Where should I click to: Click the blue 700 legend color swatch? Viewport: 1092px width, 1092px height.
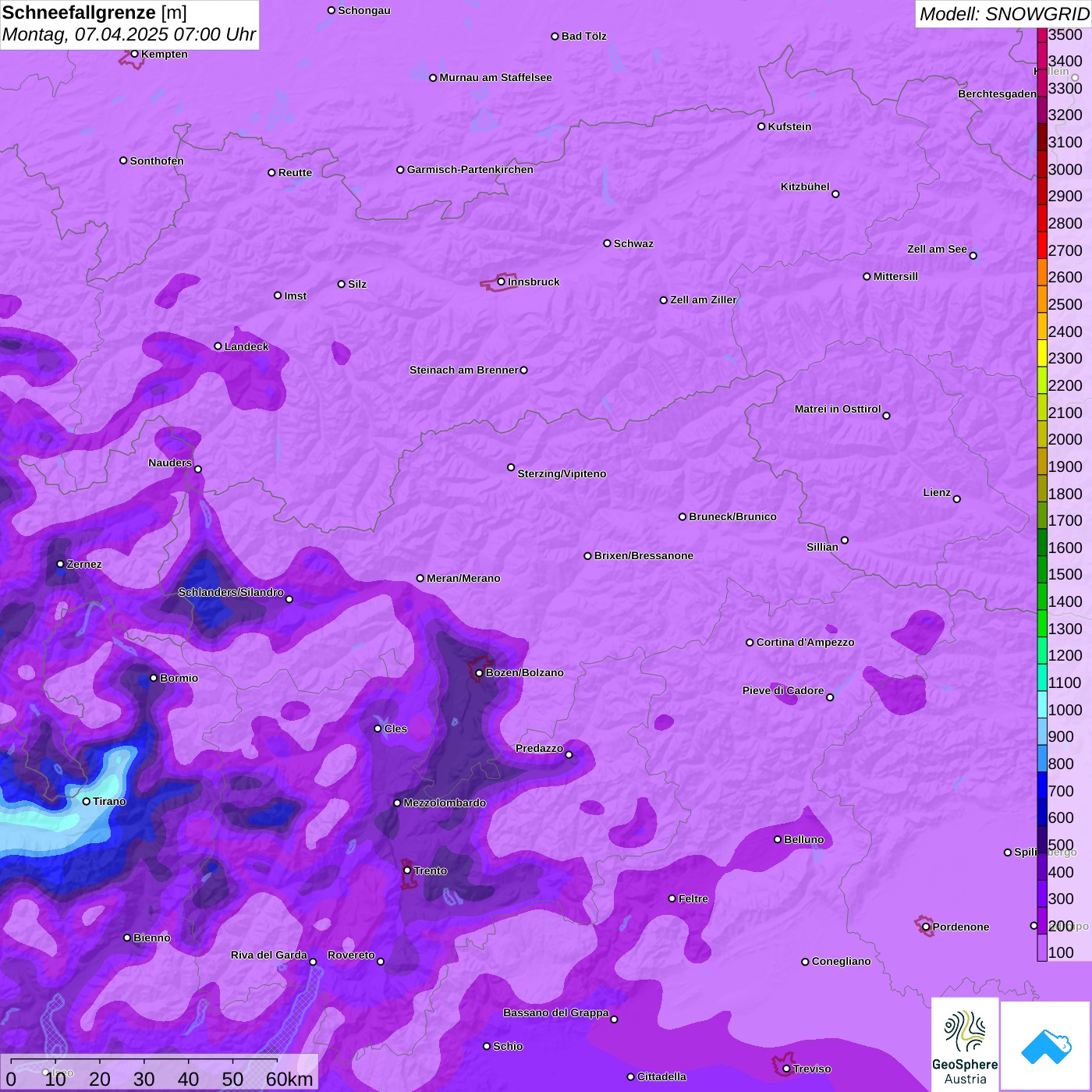coord(1042,785)
